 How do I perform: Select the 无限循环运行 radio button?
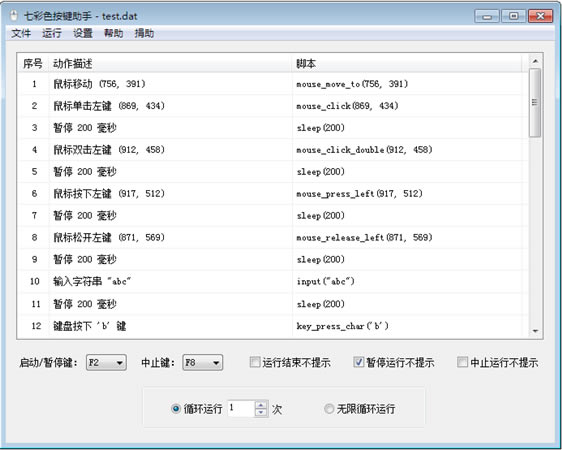click(329, 408)
